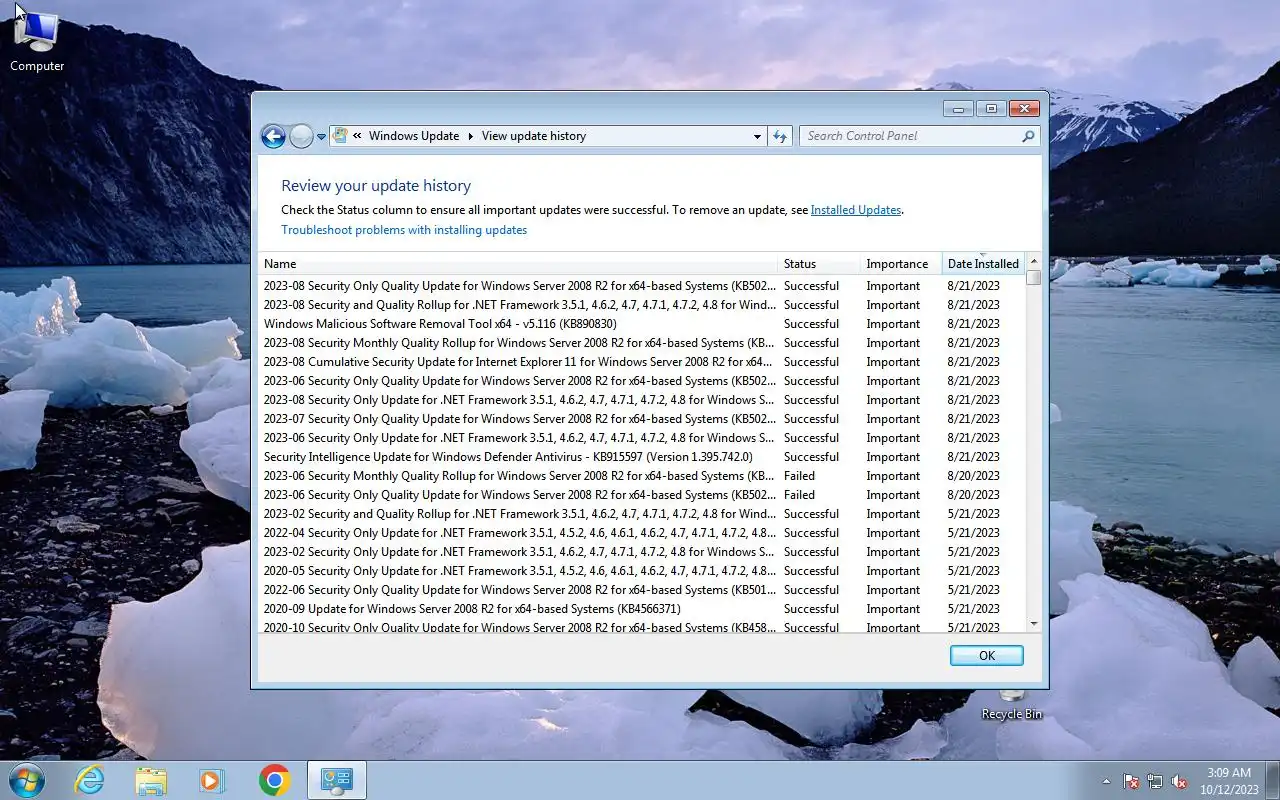The width and height of the screenshot is (1280, 800).
Task: Click the scrollbar down arrow in update list
Action: tap(1034, 624)
